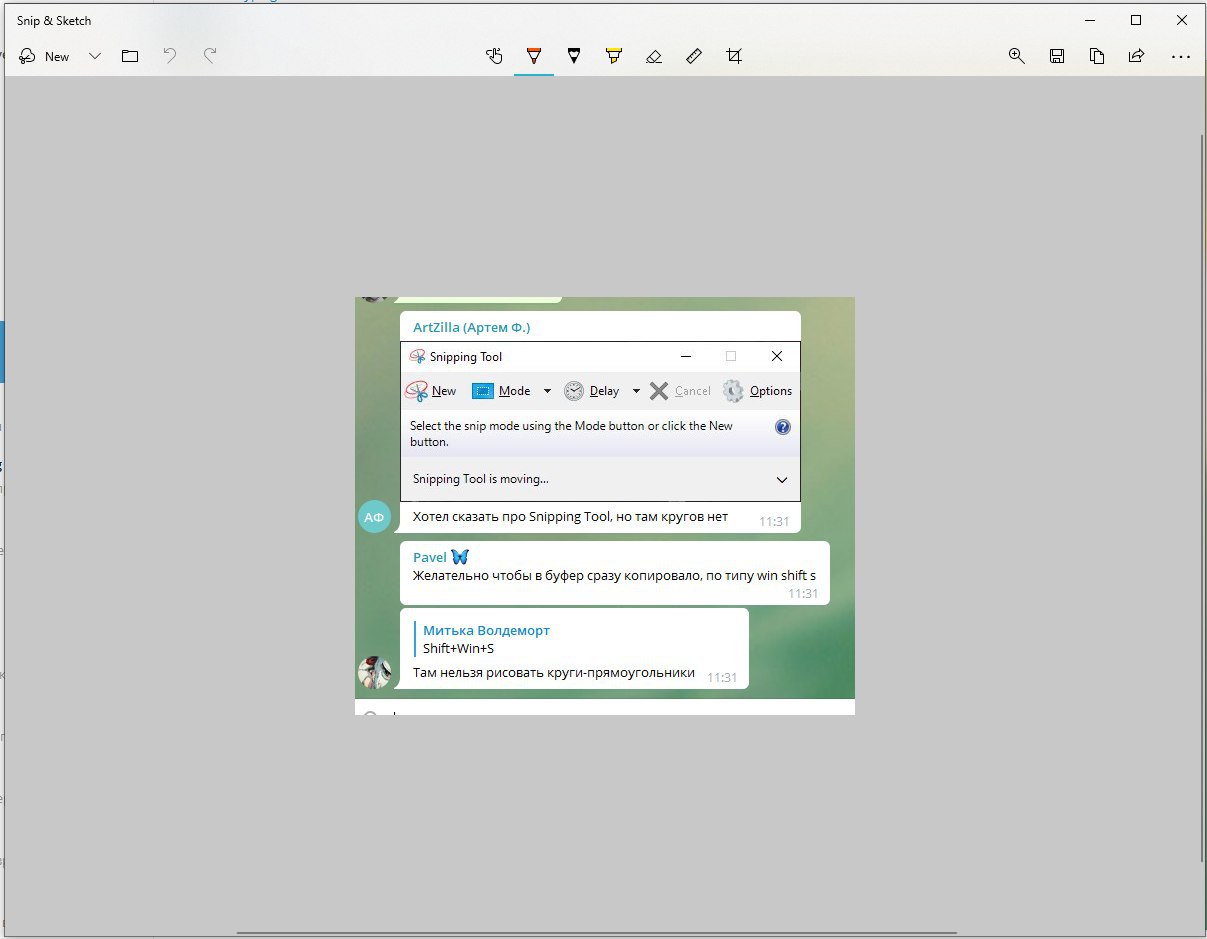This screenshot has height=939, width=1207.
Task: Expand the 'Snipping Tool is moving...' chevron
Action: (782, 480)
